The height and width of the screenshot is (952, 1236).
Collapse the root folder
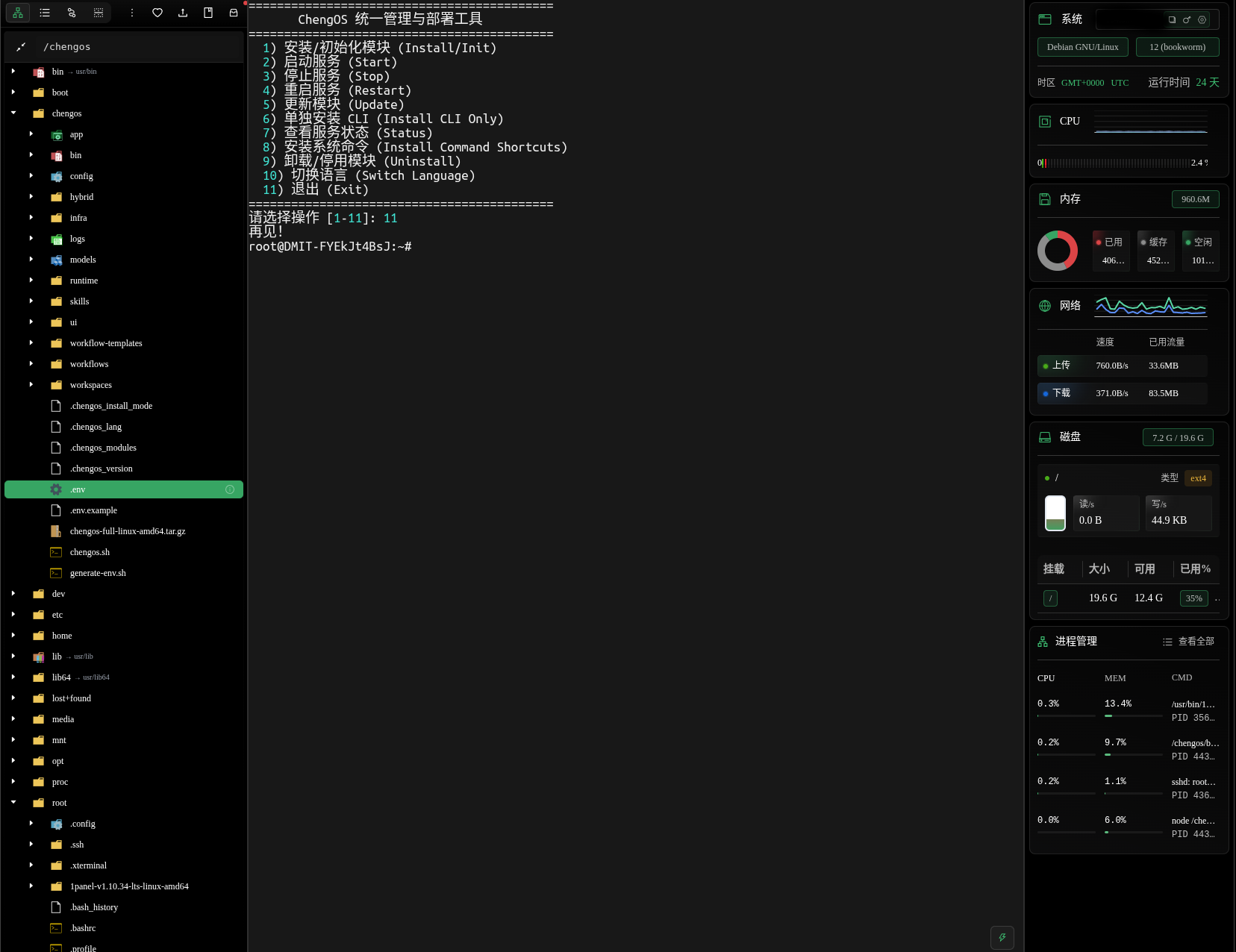tap(13, 803)
